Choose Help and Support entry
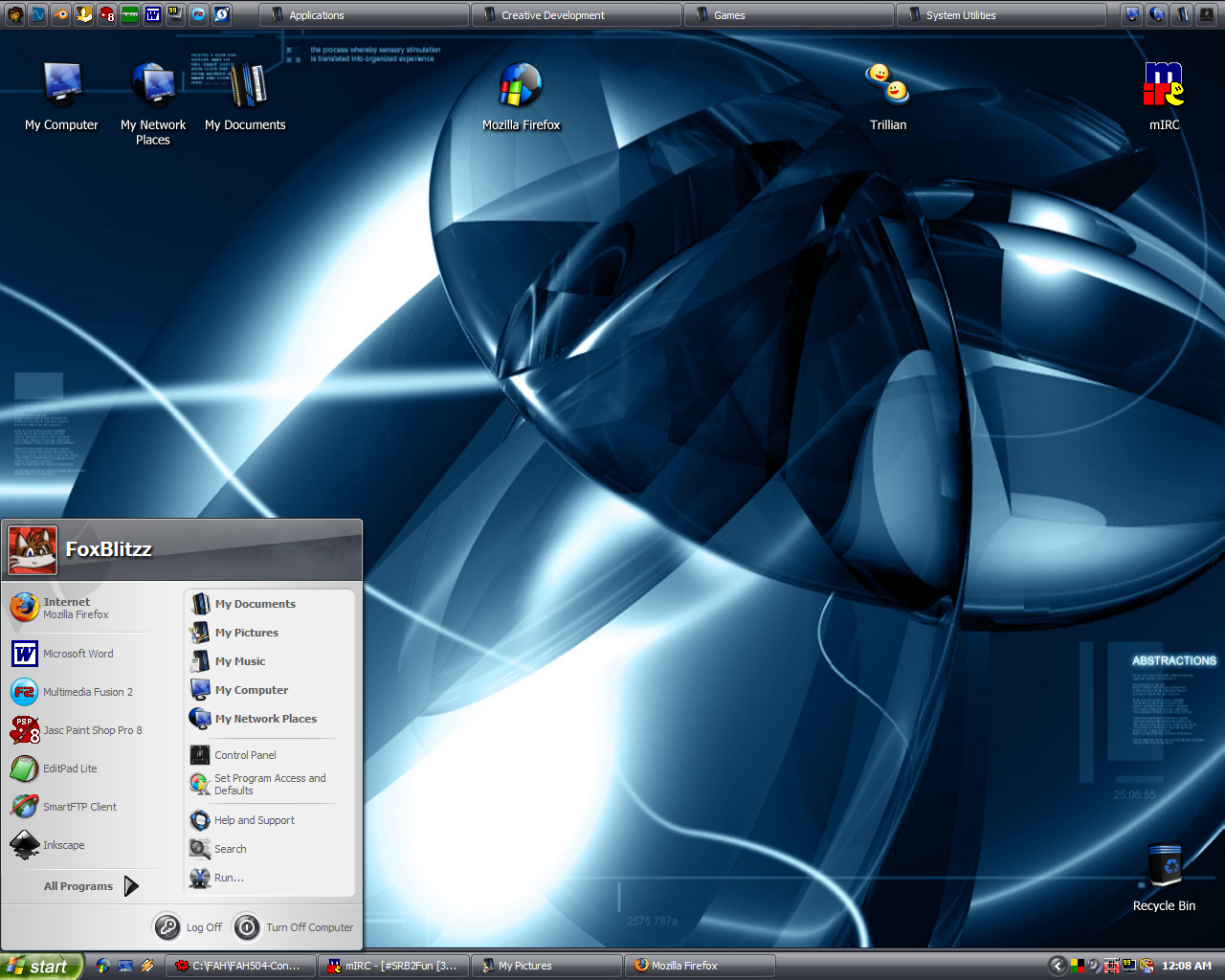The height and width of the screenshot is (980, 1225). coord(254,820)
